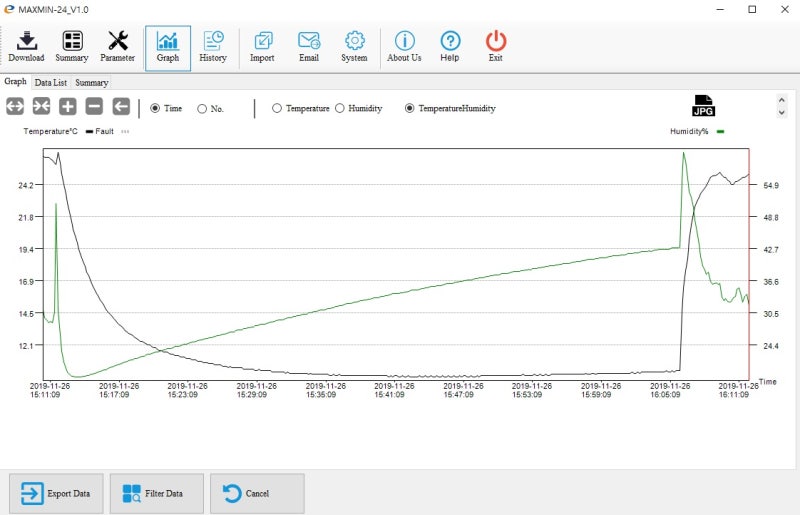Click the Export Data button

(x=56, y=494)
